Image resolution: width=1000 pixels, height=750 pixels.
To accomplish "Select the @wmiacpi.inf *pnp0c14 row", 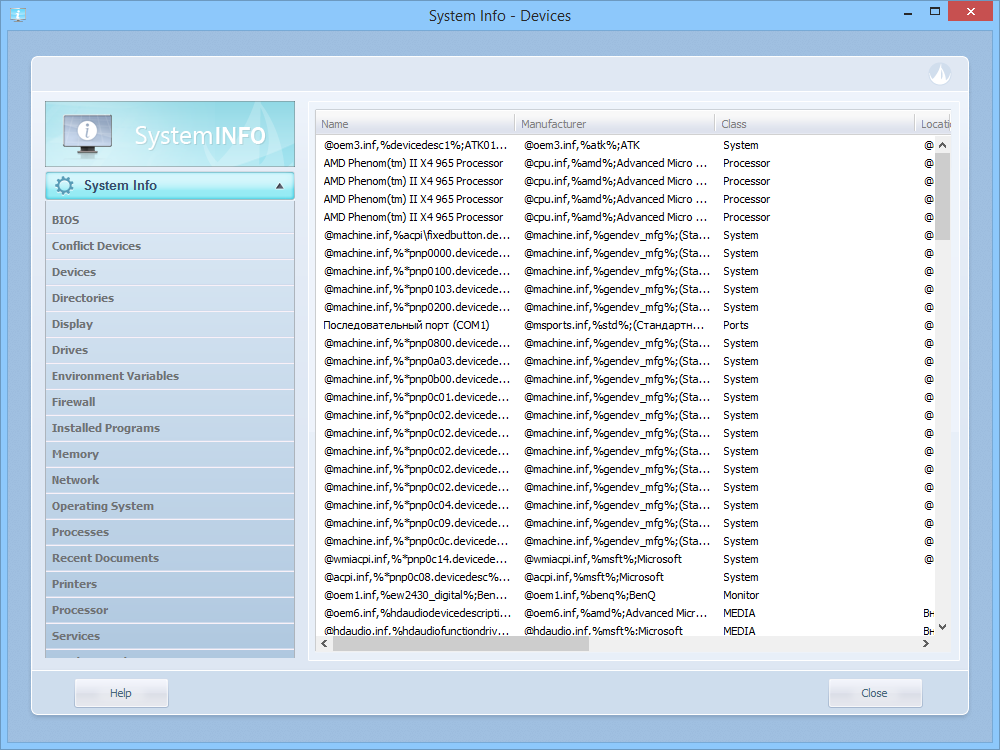I will pos(625,559).
